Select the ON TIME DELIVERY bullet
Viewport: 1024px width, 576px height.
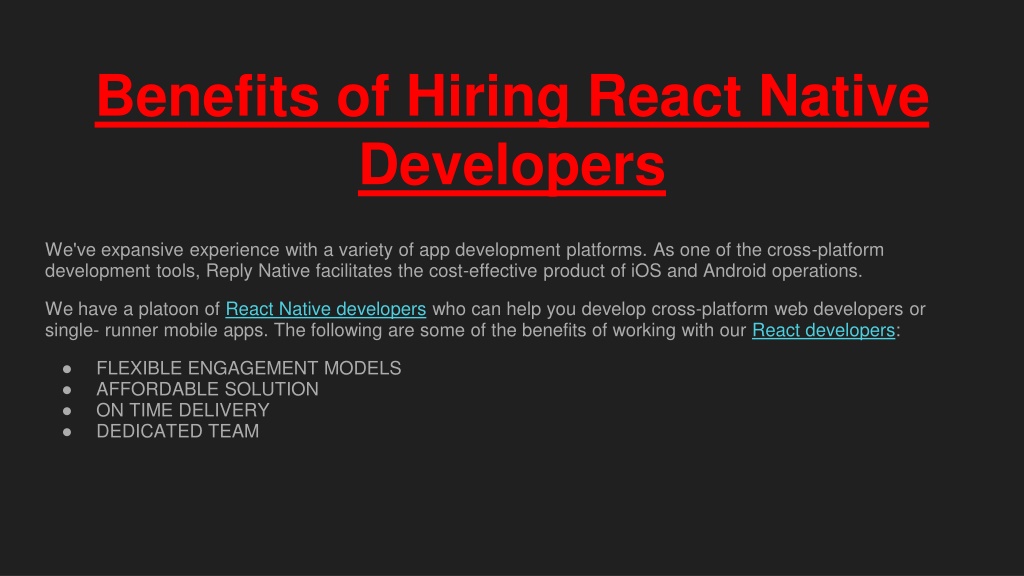click(182, 410)
